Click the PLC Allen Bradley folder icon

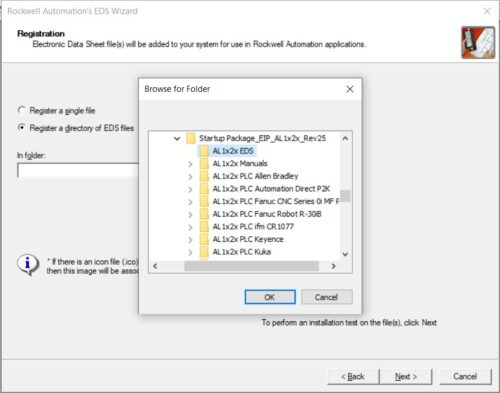[204, 176]
